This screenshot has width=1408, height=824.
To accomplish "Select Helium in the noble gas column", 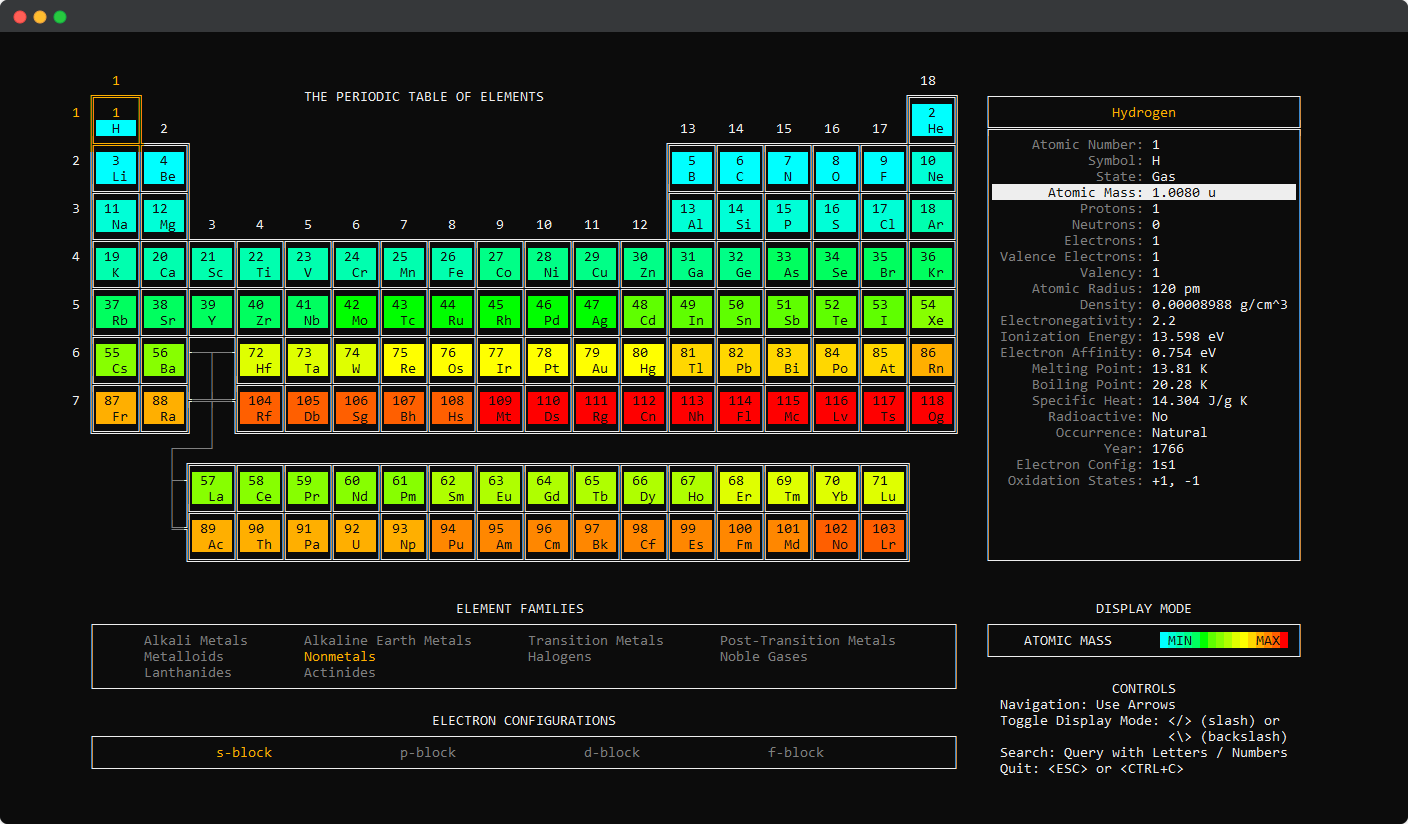I will [x=932, y=120].
